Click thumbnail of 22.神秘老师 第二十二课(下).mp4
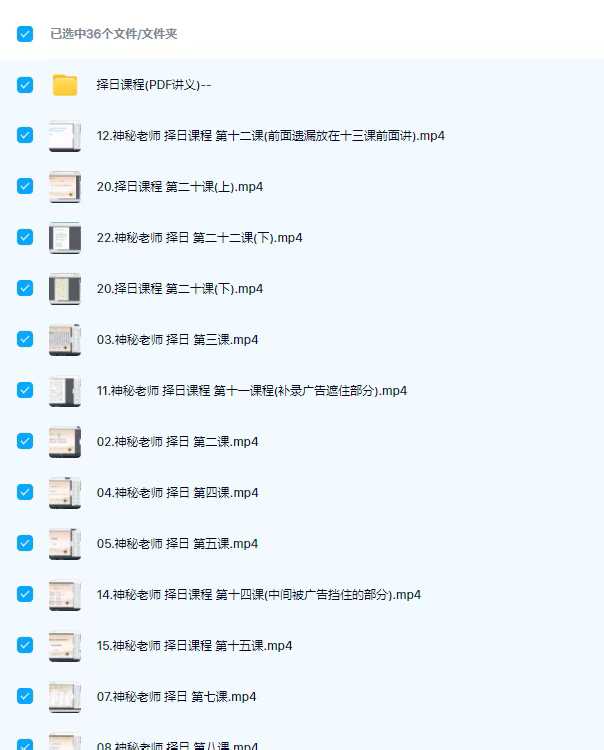This screenshot has width=604, height=750. (65, 238)
